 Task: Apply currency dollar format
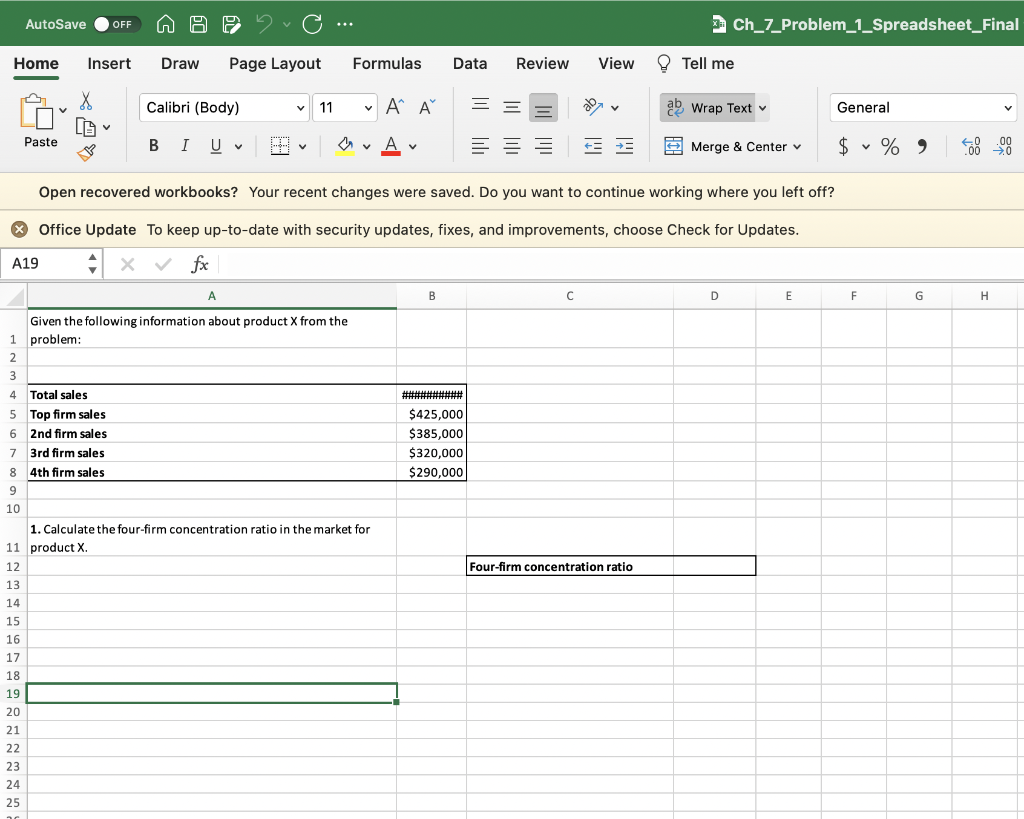844,146
